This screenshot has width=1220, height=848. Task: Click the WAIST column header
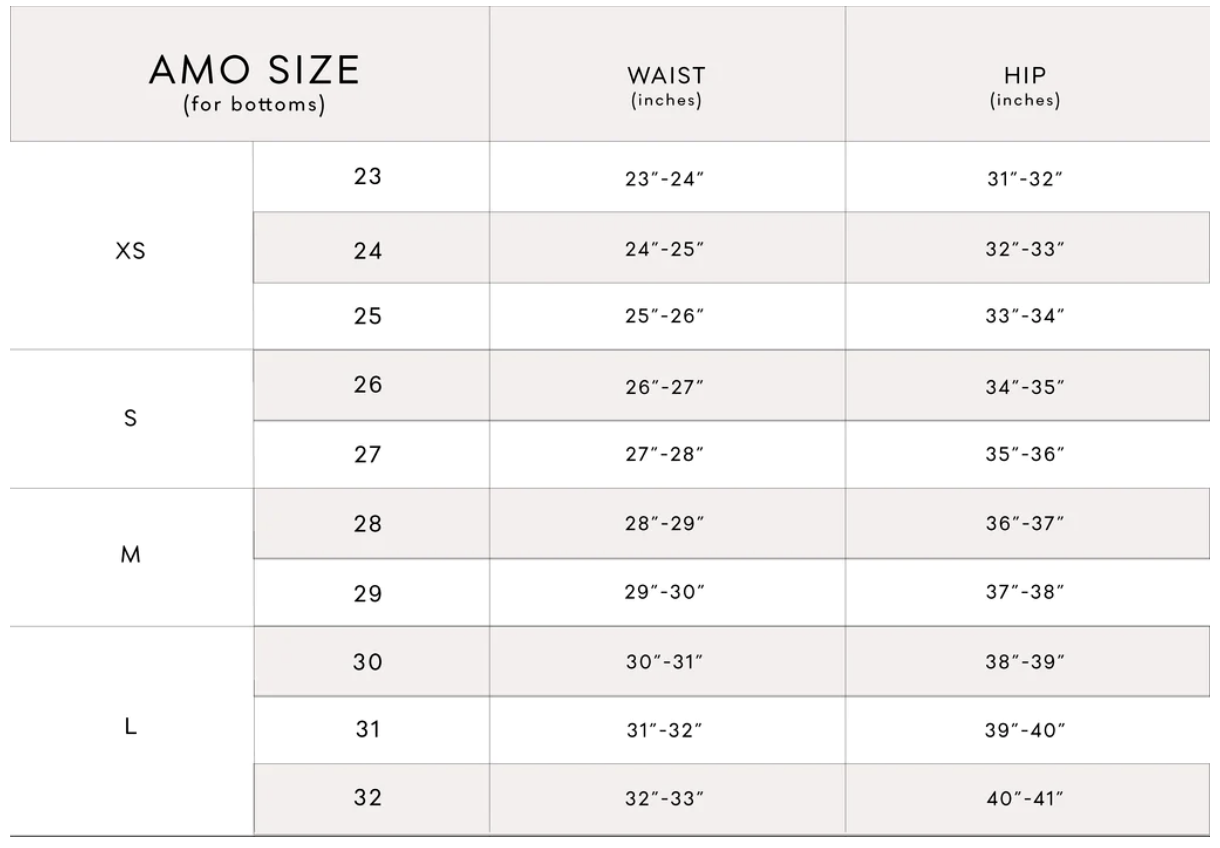coord(666,86)
